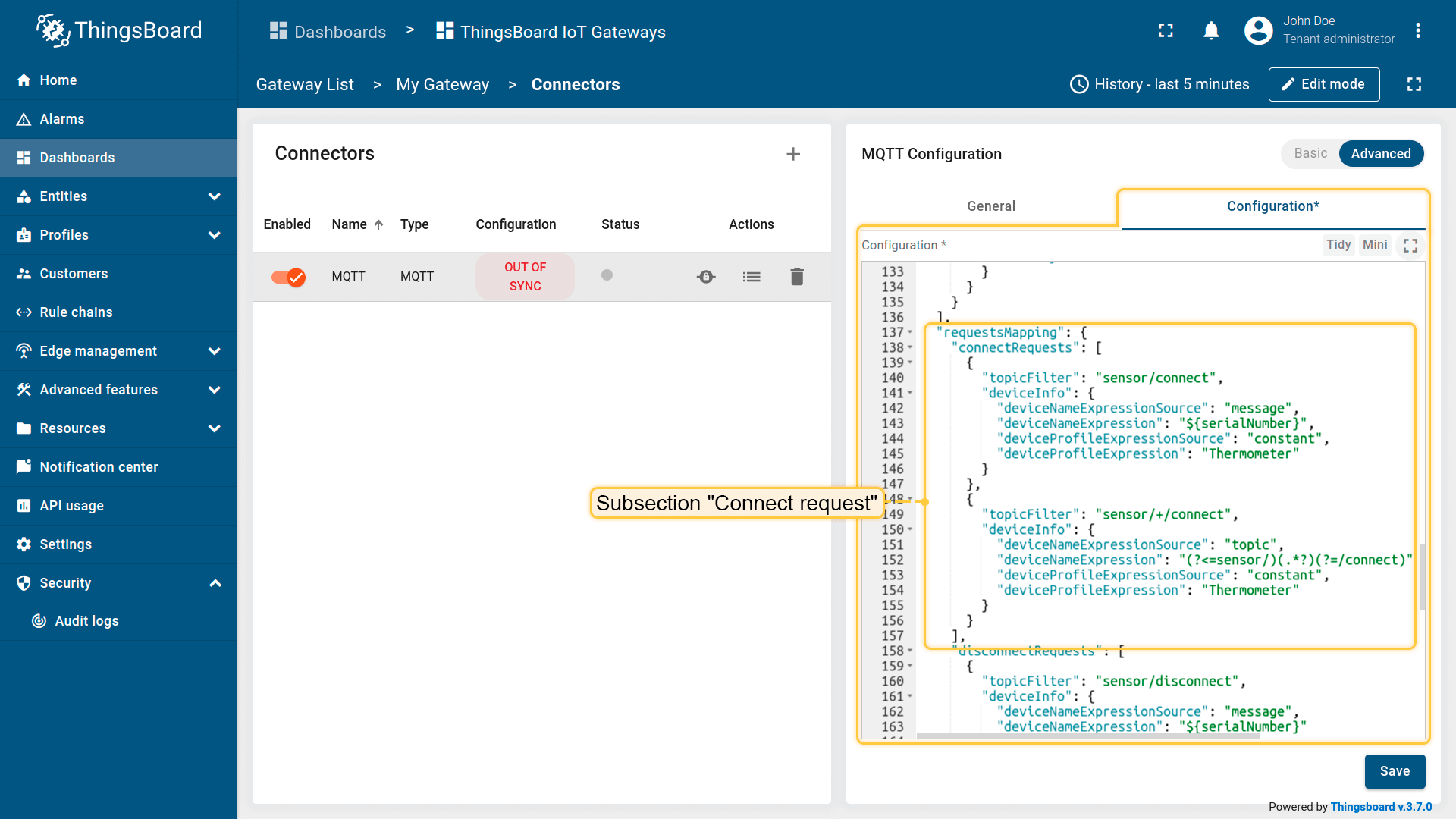Click the MQTT connector status dot

pyautogui.click(x=607, y=275)
